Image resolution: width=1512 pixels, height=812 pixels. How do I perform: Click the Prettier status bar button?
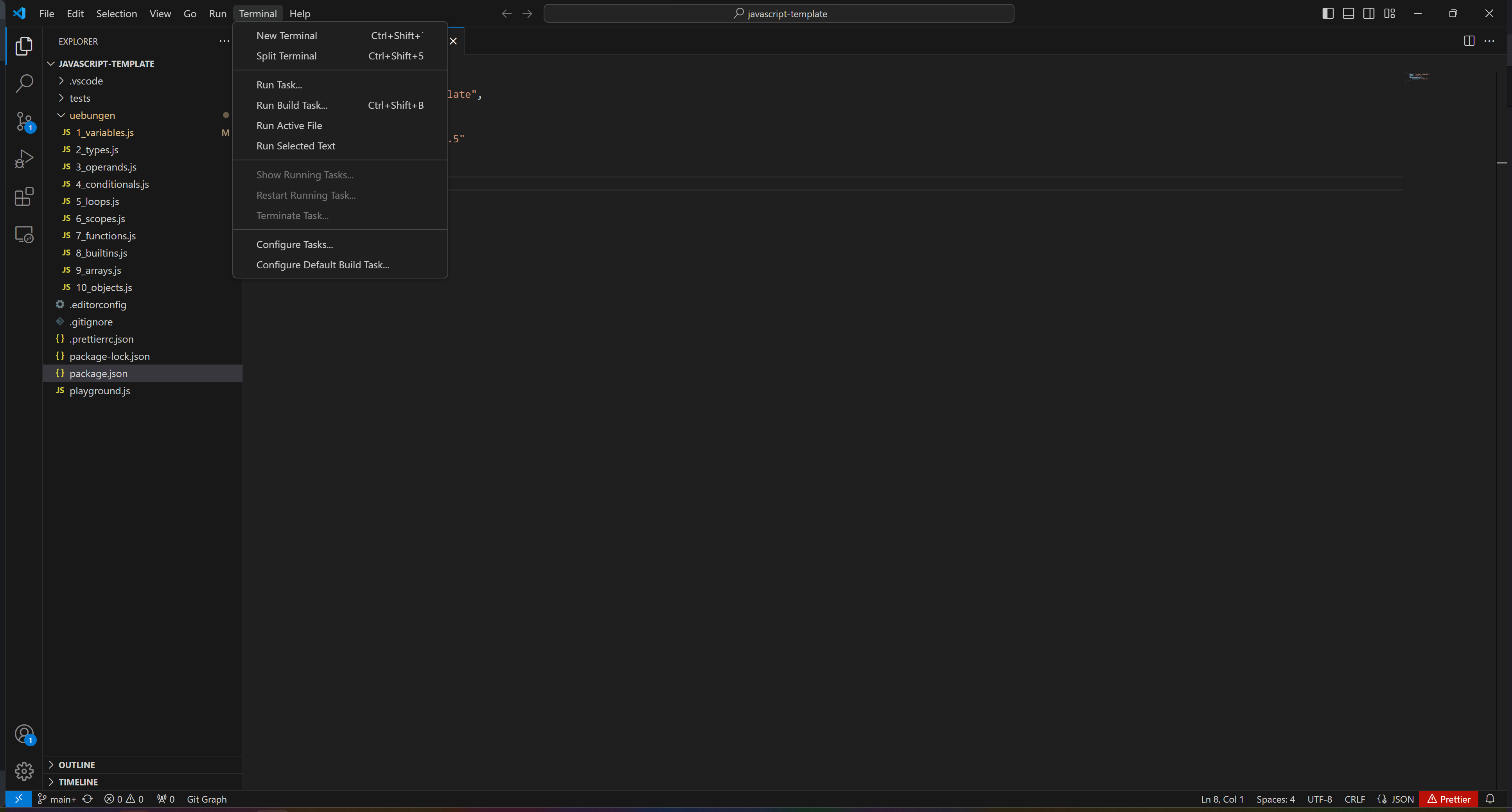(1449, 799)
